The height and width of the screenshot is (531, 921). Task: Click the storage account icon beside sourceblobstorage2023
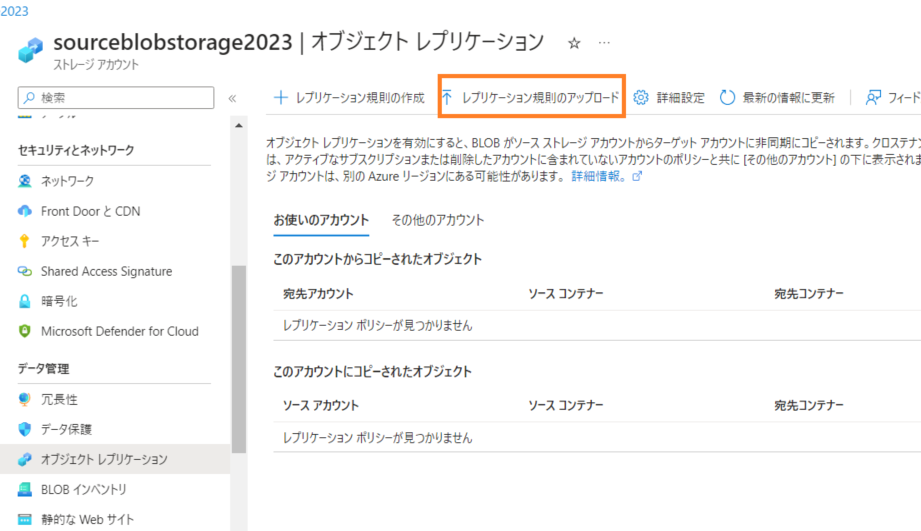pyautogui.click(x=31, y=50)
